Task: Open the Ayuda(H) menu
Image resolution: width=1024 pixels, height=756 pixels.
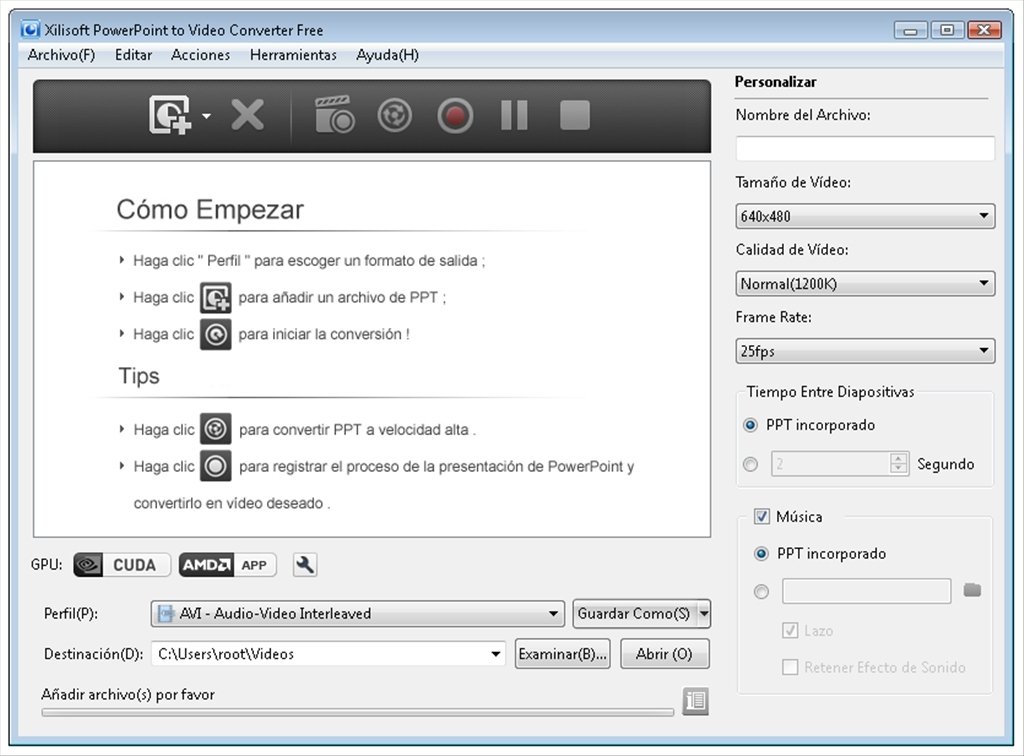Action: click(x=387, y=55)
